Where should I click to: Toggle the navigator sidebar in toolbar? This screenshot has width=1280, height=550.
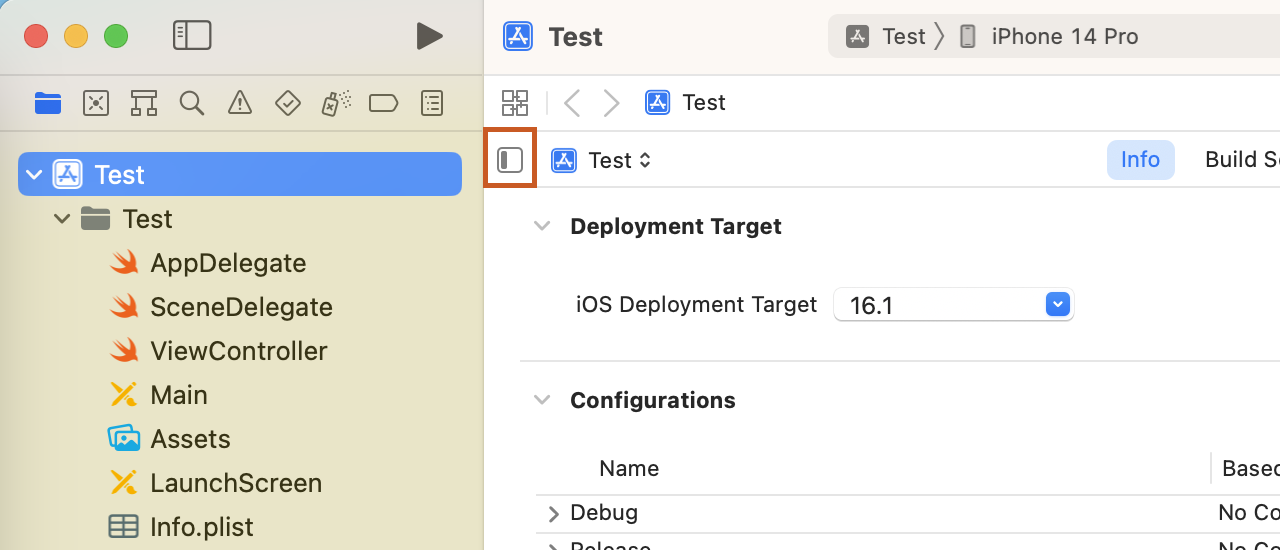[x=192, y=36]
